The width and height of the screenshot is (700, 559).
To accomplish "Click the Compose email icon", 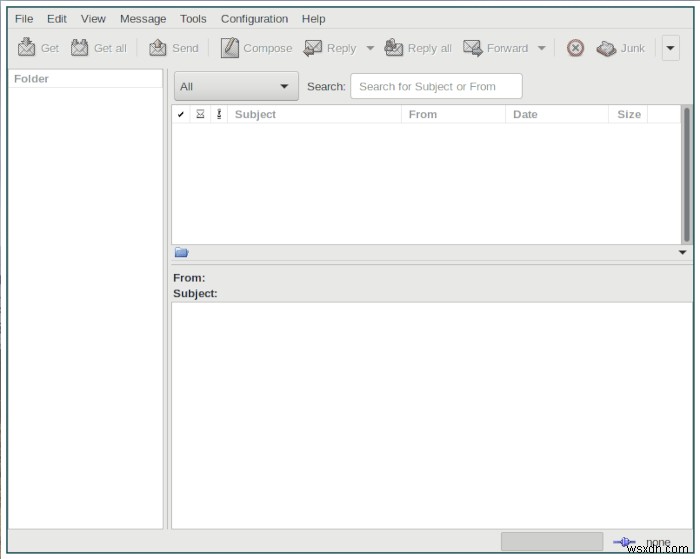I will pyautogui.click(x=229, y=47).
